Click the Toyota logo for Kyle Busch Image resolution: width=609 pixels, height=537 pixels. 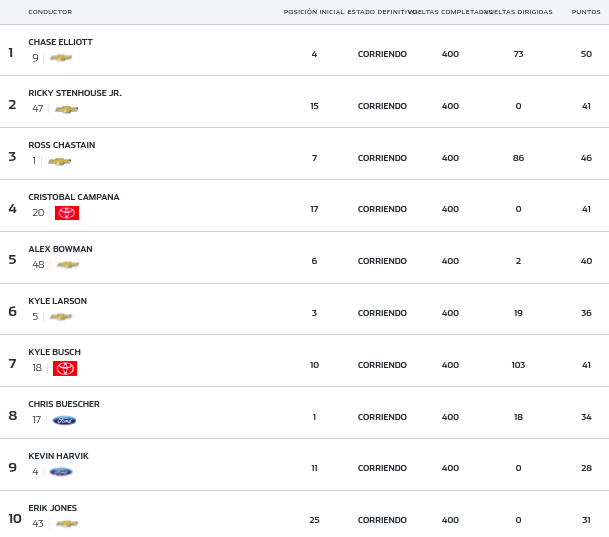coord(65,368)
